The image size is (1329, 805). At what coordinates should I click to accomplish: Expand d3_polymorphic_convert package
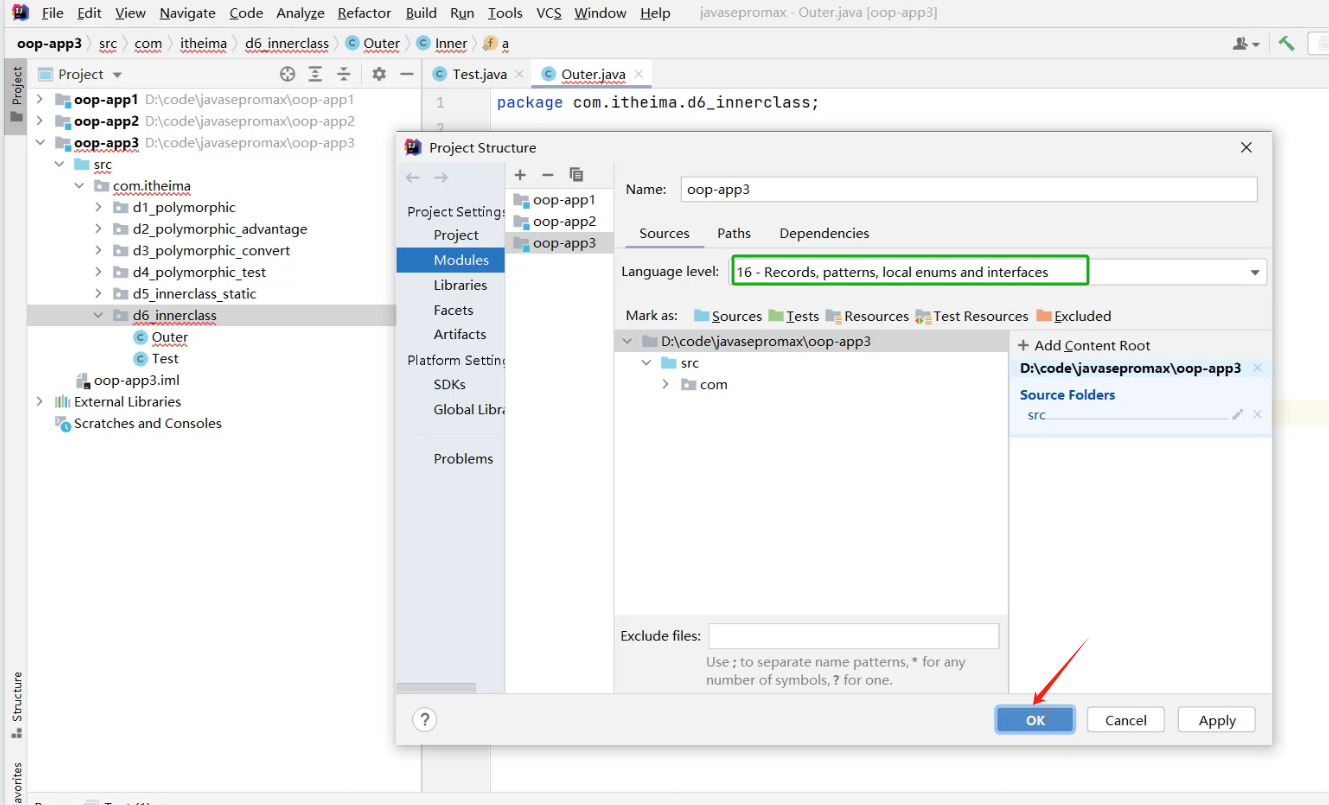(98, 251)
